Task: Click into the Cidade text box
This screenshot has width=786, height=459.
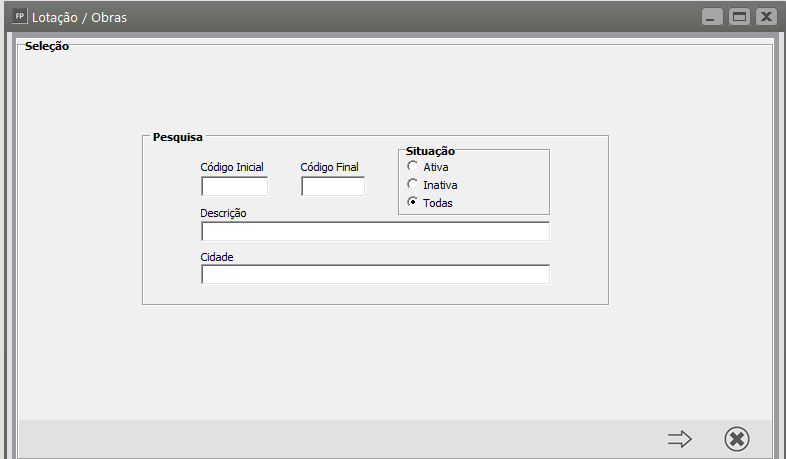Action: [375, 275]
